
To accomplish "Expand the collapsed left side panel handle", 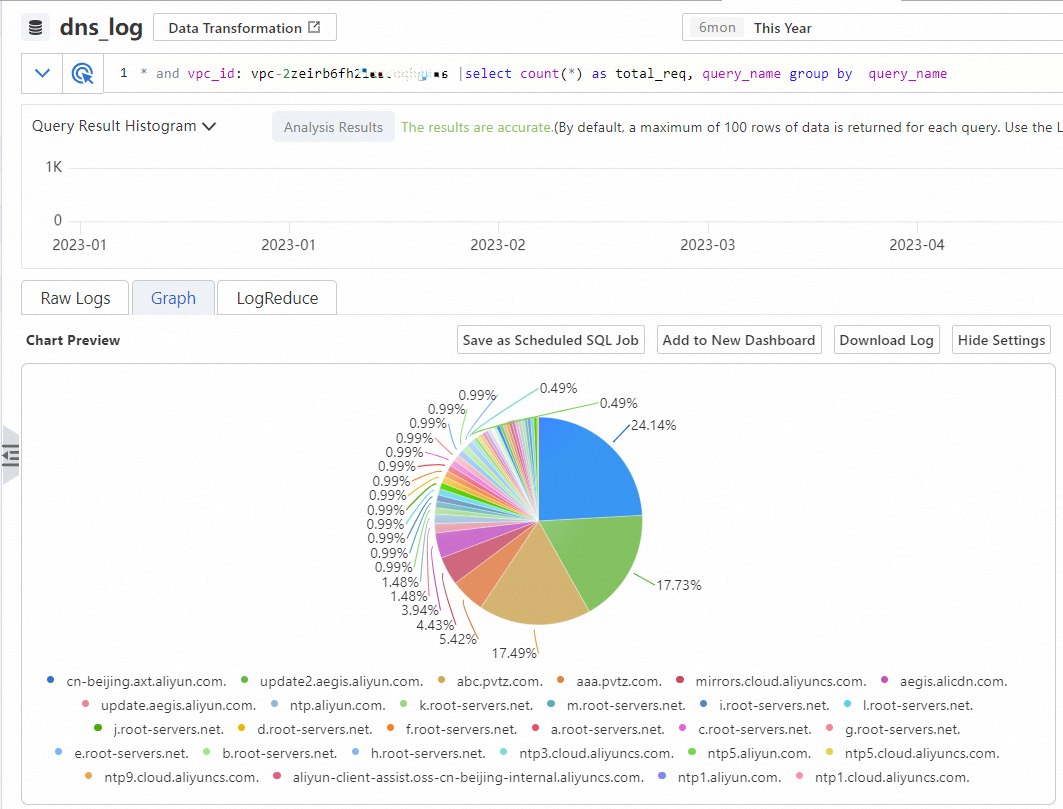I will tap(11, 455).
